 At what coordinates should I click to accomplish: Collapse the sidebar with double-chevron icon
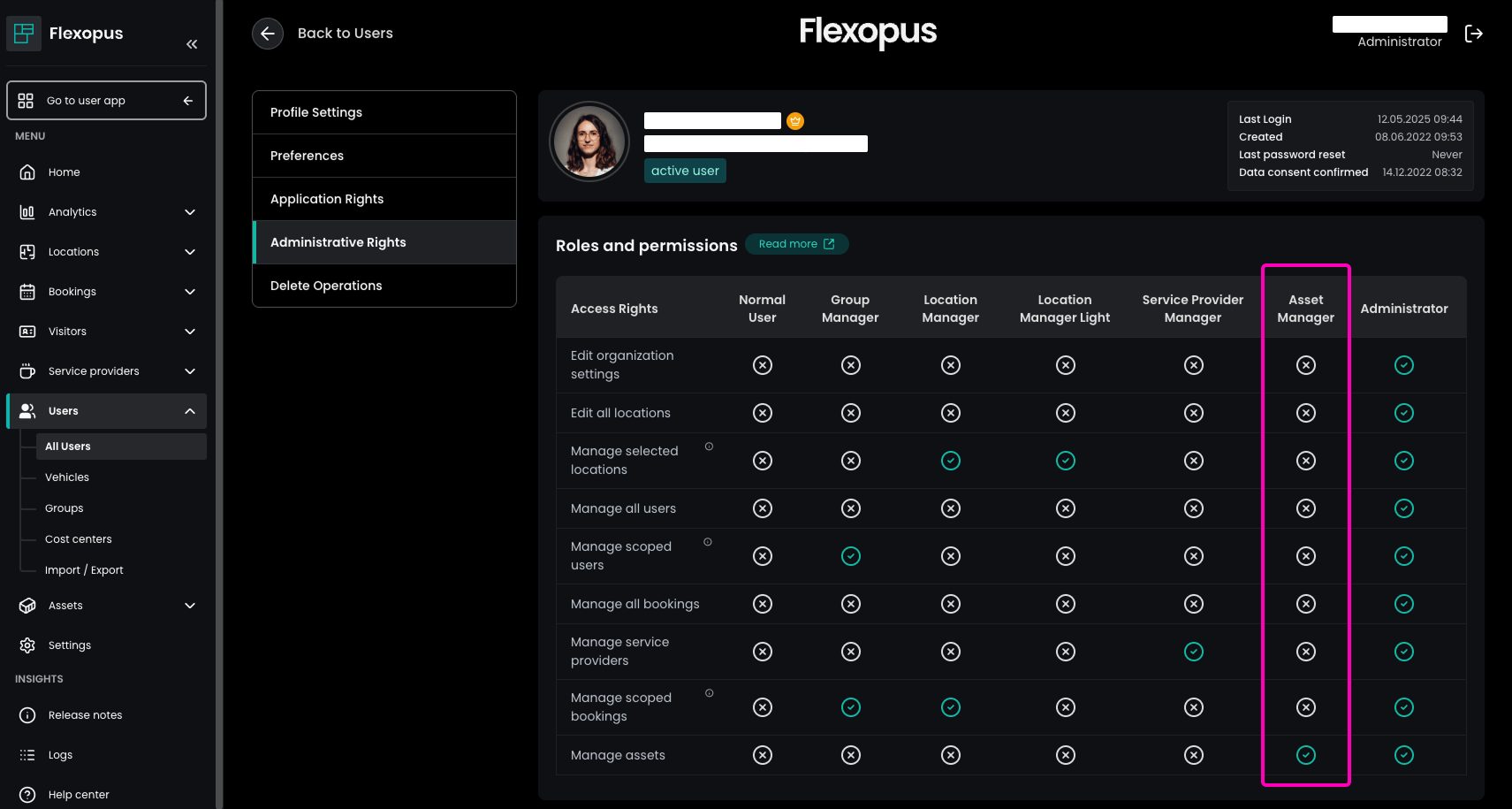click(x=192, y=44)
